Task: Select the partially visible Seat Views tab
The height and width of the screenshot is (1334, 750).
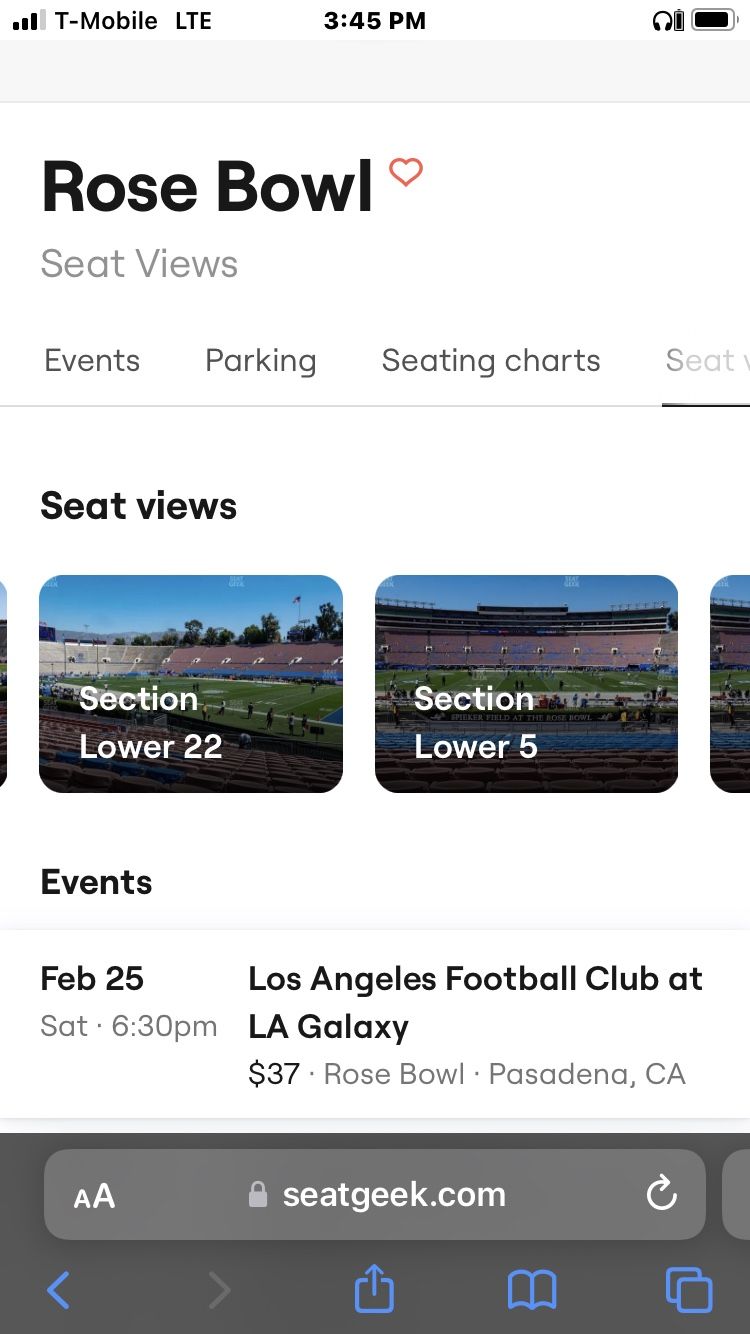Action: 706,361
